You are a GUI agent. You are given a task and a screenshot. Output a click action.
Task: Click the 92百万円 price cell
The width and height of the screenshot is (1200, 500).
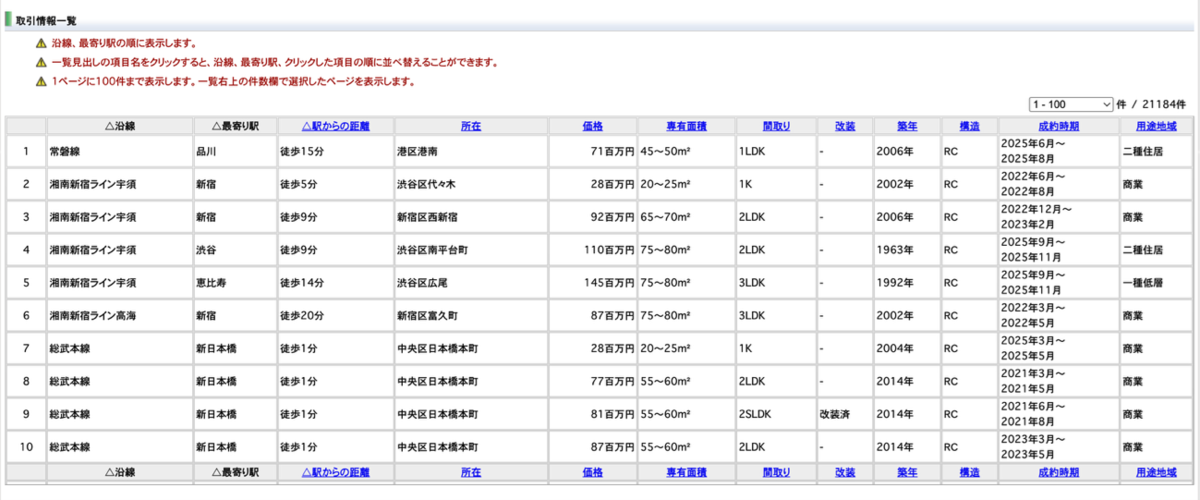click(x=593, y=217)
